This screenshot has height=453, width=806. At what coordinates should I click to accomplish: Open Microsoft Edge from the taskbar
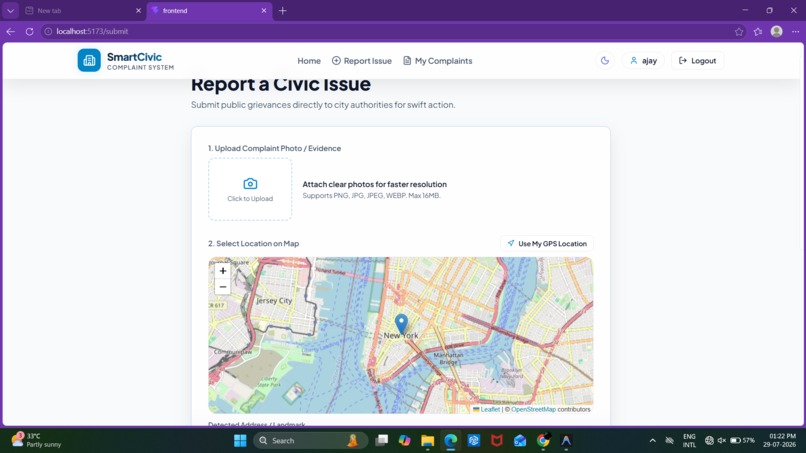click(451, 441)
